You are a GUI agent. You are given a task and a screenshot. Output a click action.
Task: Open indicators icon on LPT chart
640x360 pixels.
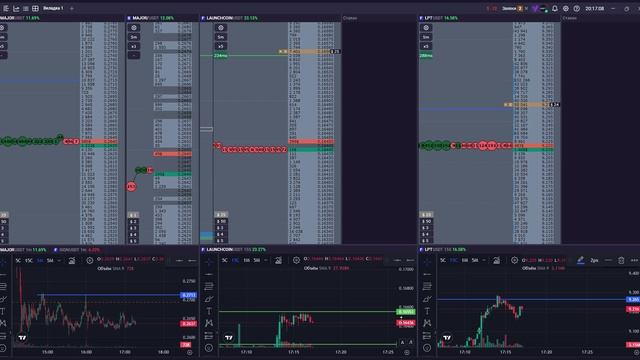497,260
